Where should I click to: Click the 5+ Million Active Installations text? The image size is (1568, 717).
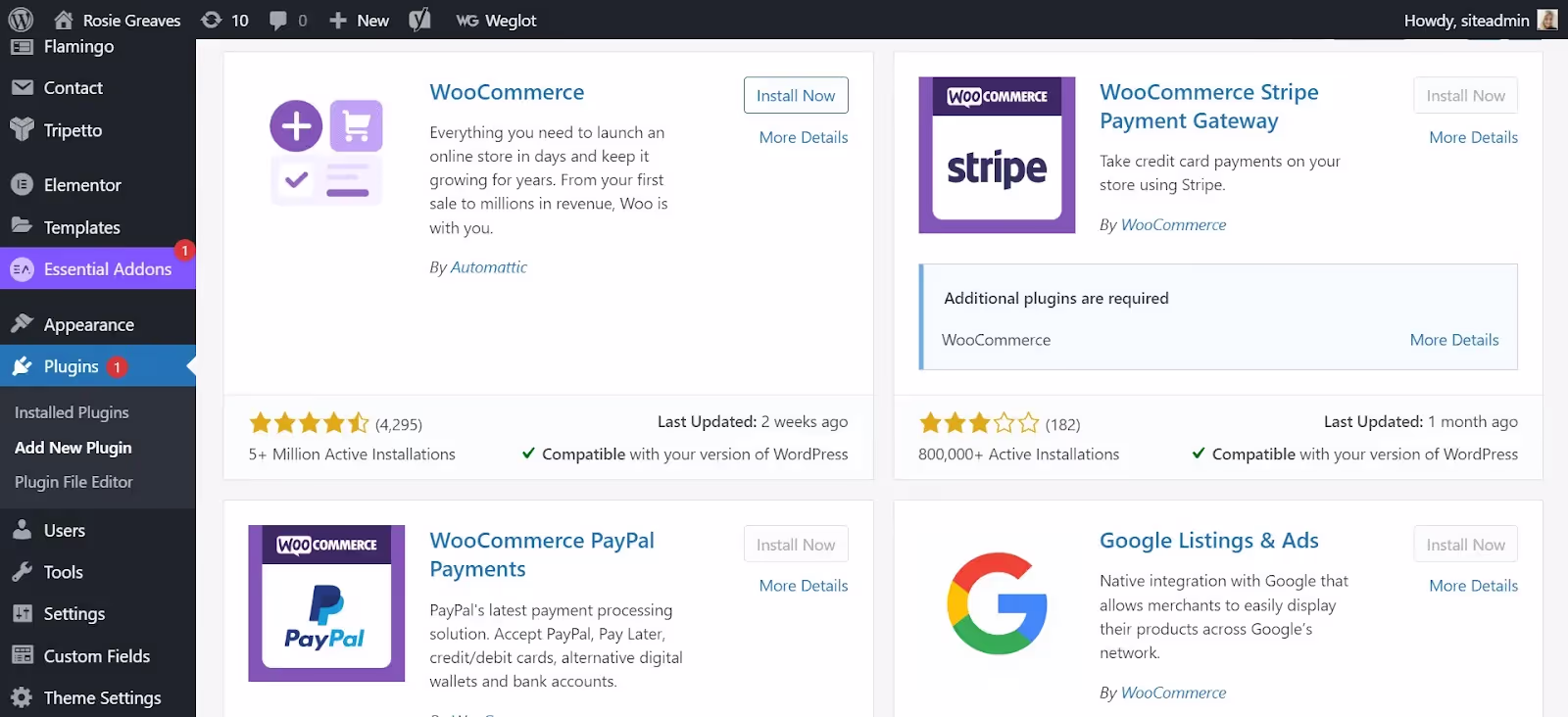352,454
